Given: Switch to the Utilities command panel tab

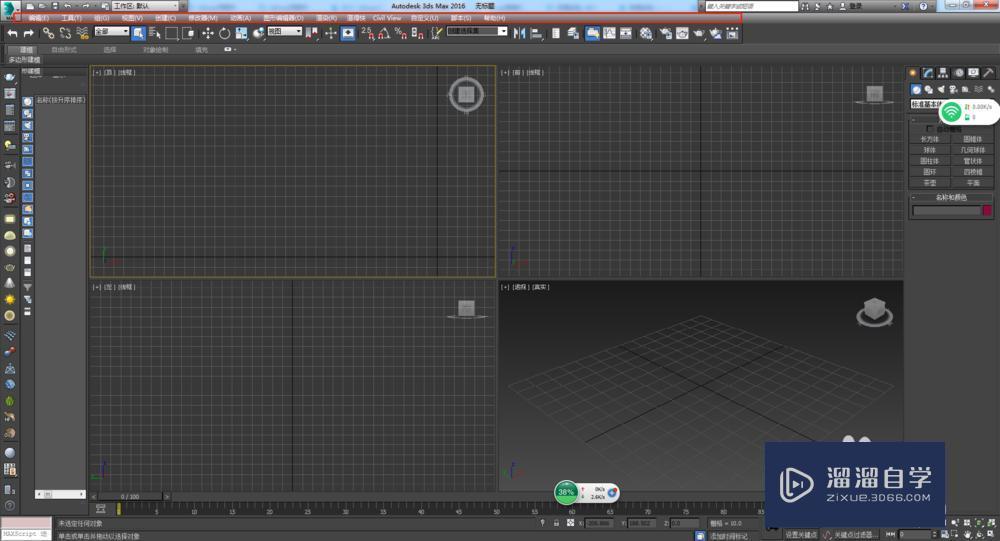Looking at the screenshot, I should (989, 73).
